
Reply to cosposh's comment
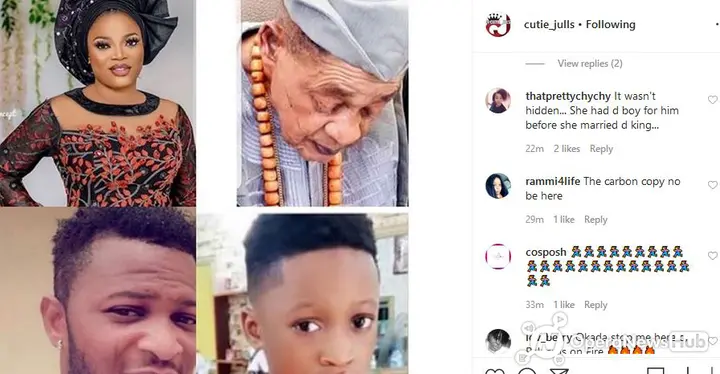click(596, 305)
